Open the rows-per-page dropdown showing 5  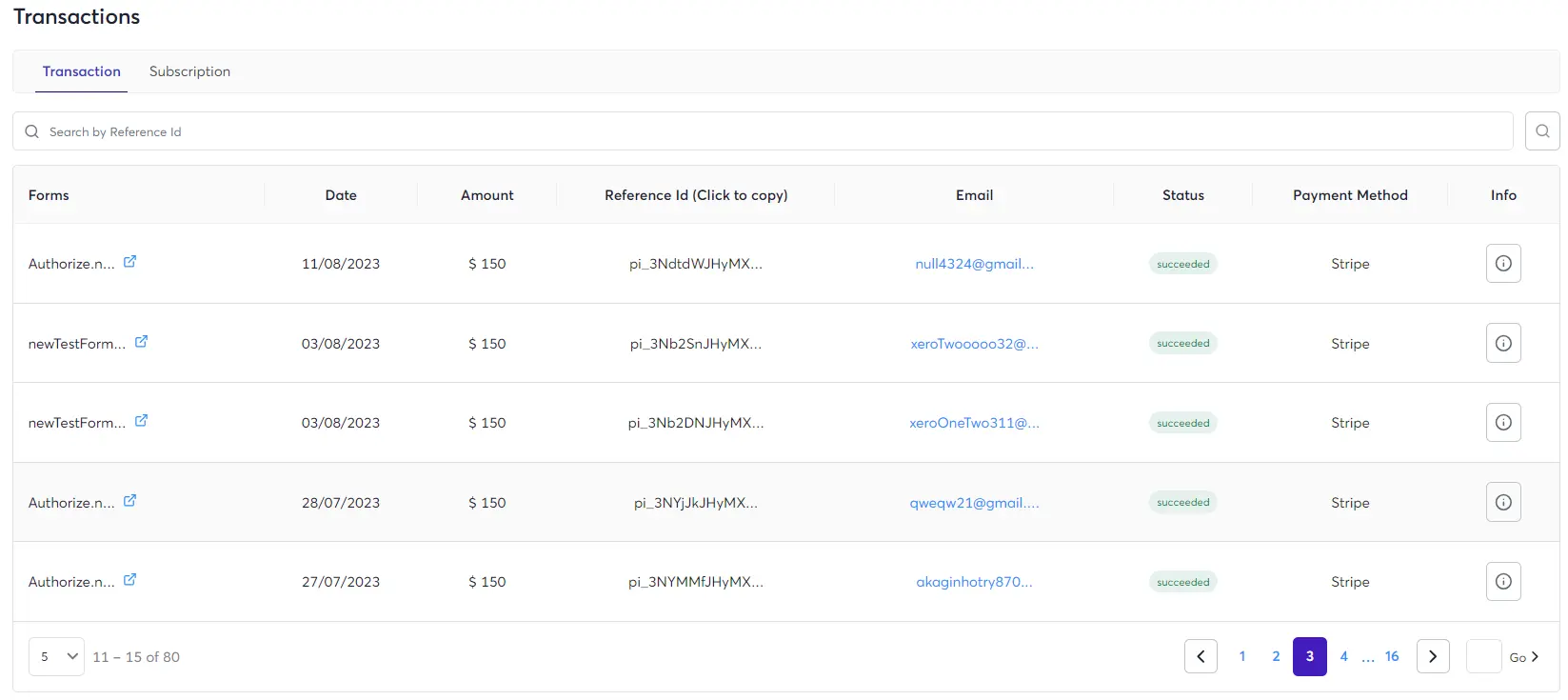point(56,656)
